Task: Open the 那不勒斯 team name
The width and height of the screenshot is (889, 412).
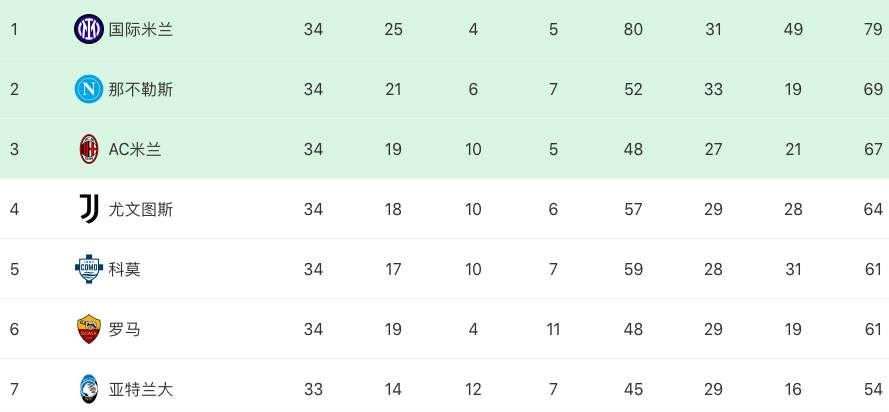Action: [x=141, y=90]
